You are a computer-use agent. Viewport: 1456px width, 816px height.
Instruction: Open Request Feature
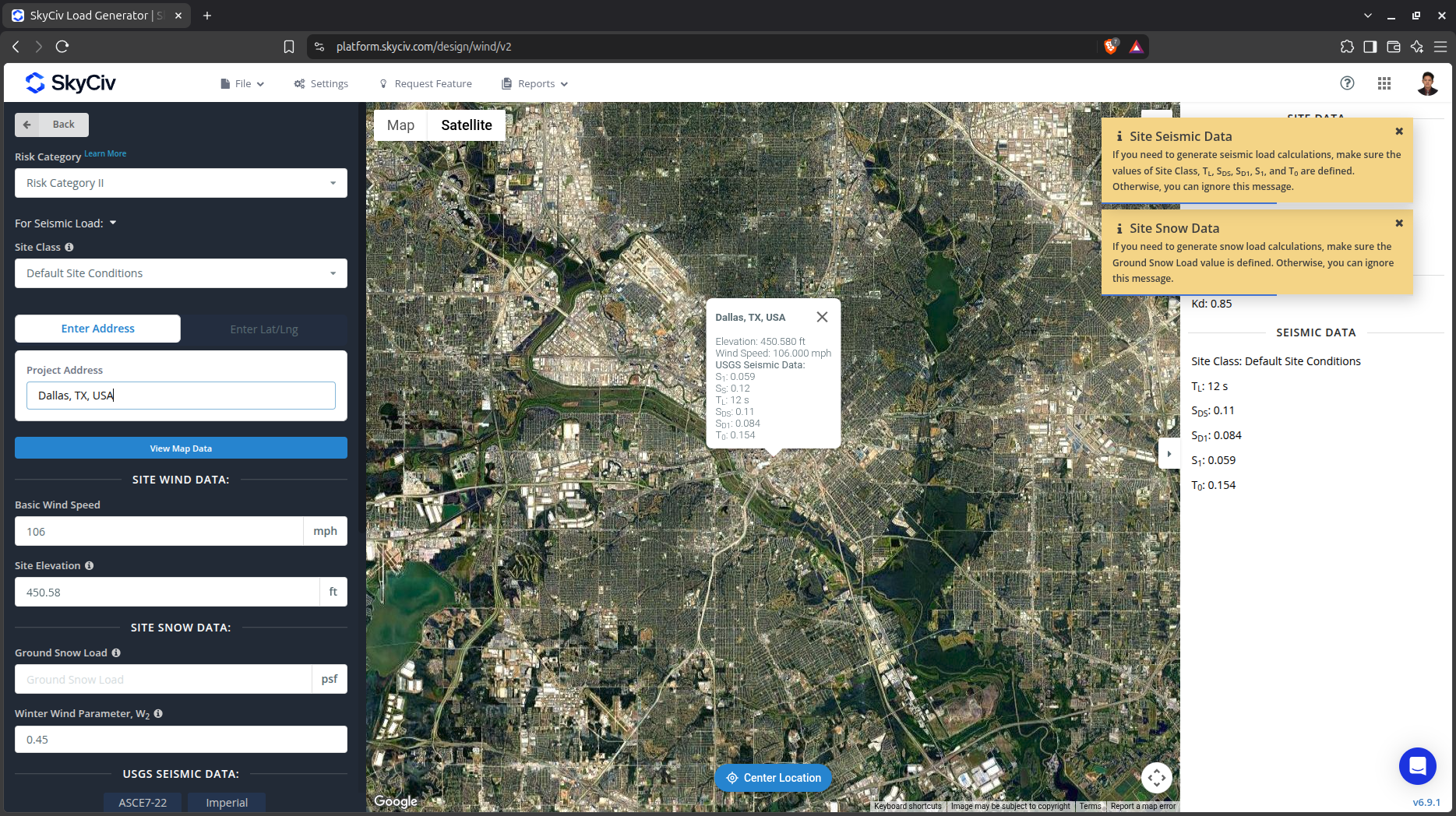coord(425,83)
